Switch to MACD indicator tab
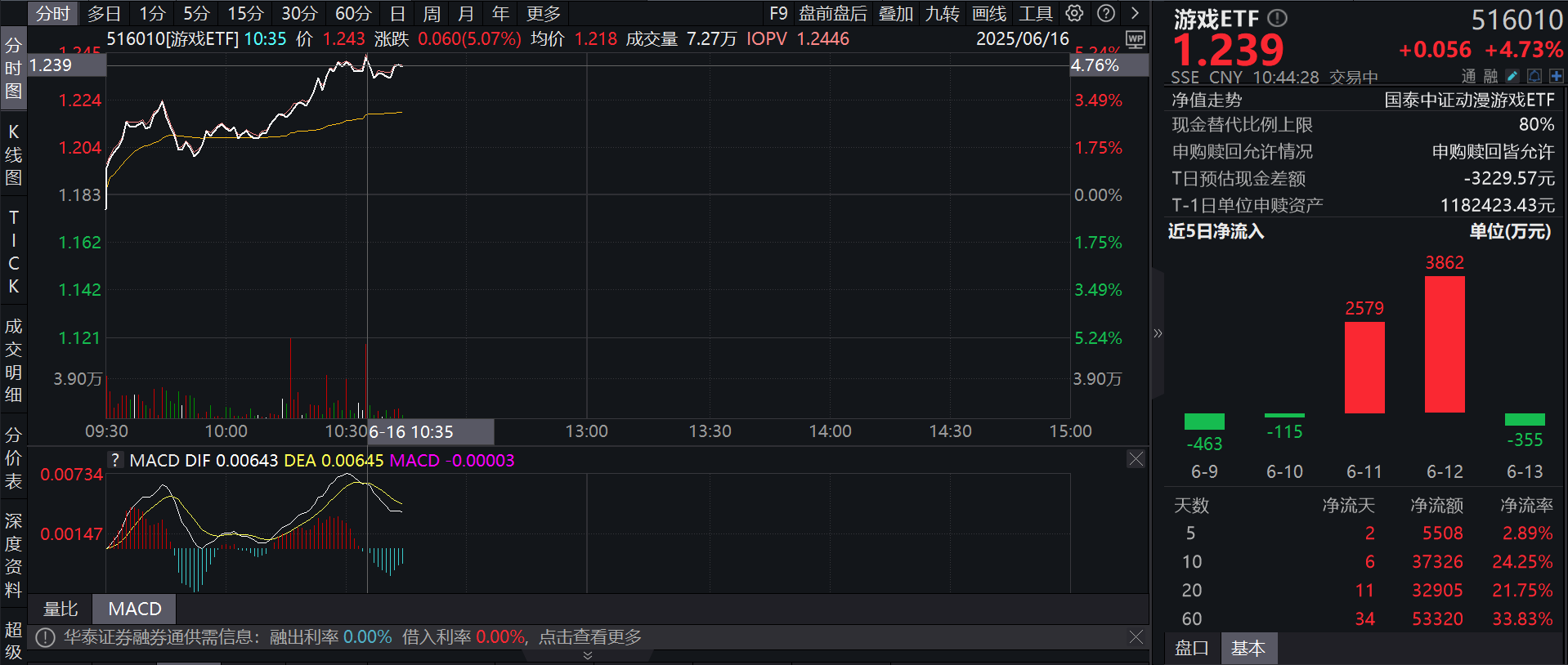Screen dimensions: 1568x665 (x=135, y=609)
